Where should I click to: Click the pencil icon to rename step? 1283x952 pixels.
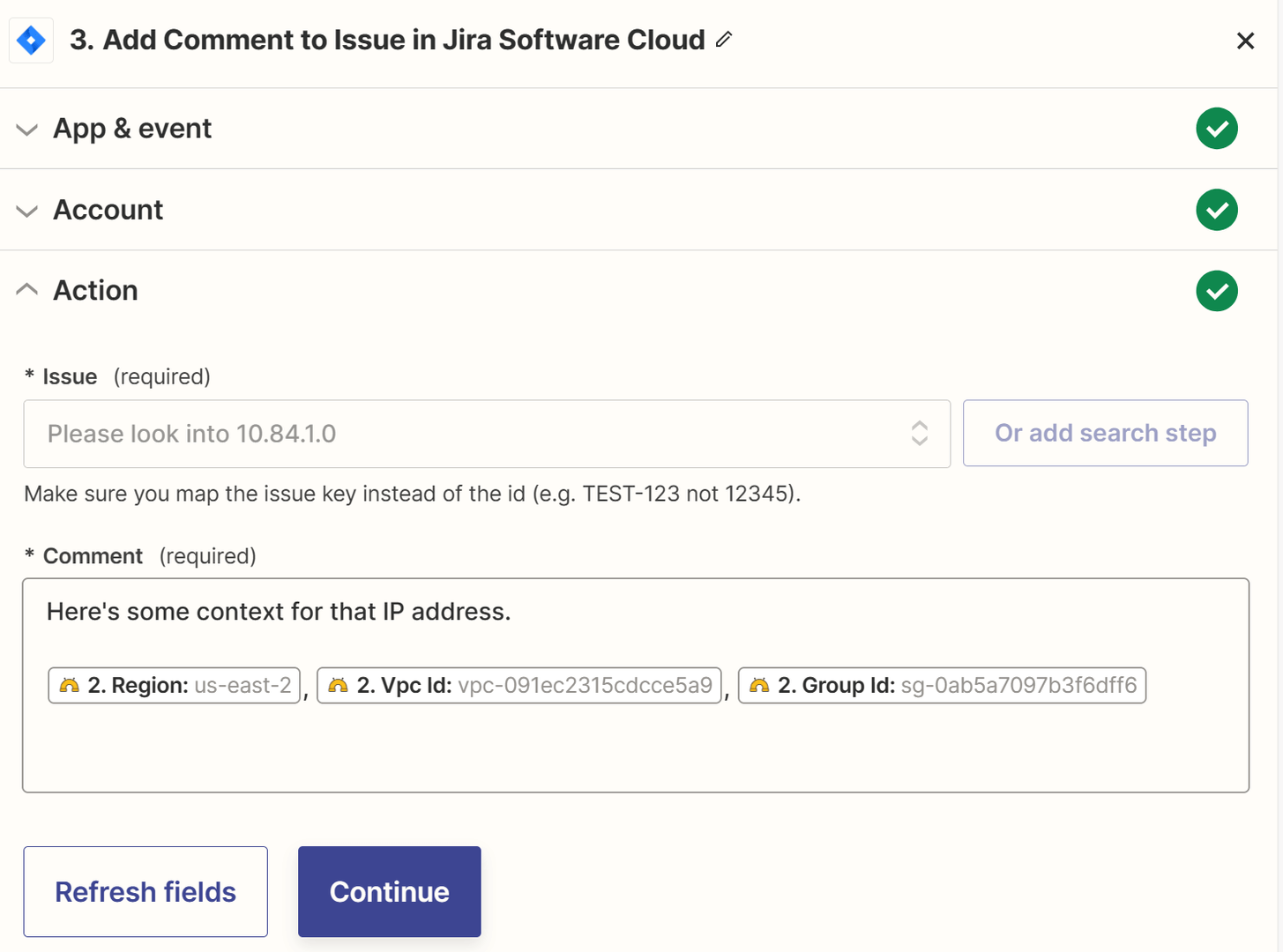[x=724, y=39]
